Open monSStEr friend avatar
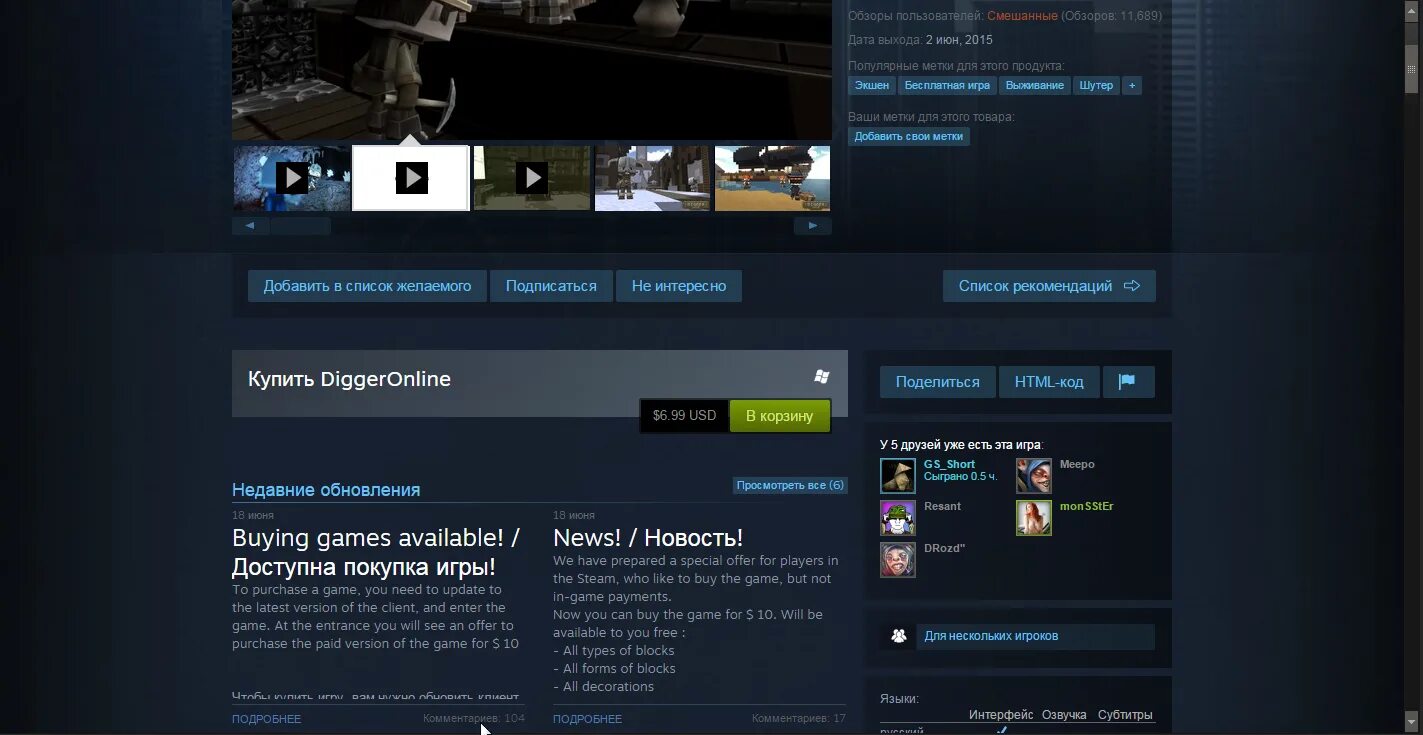This screenshot has width=1423, height=735. tap(1034, 518)
